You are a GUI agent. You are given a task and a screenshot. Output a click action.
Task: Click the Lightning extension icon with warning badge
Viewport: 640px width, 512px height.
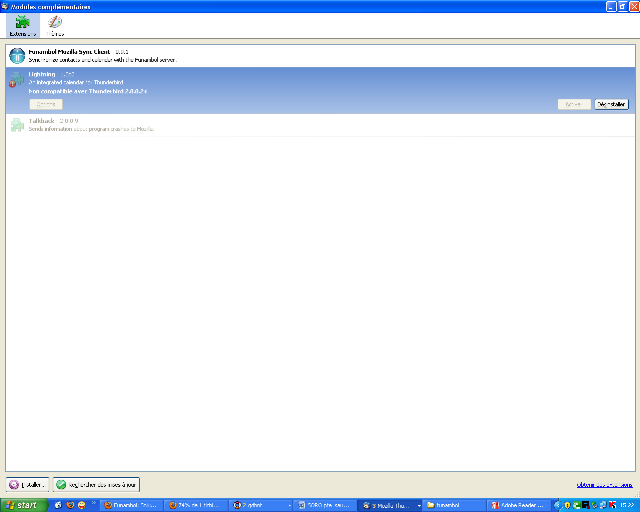(x=17, y=80)
